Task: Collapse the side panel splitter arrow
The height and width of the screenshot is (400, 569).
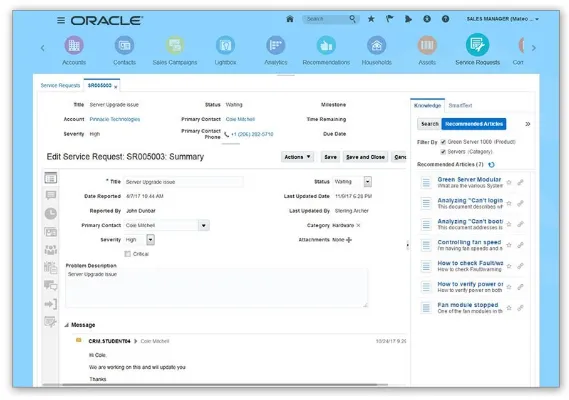Action: tap(408, 246)
